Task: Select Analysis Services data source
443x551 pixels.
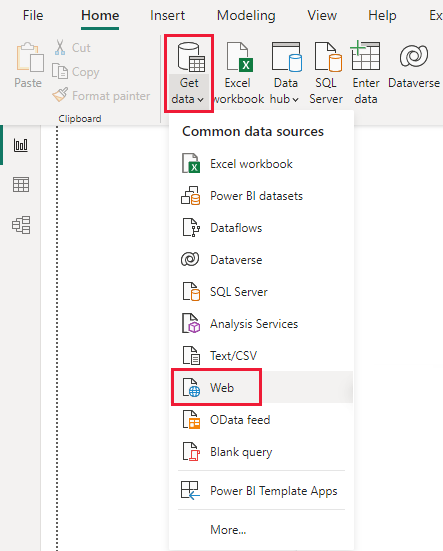Action: 261,324
